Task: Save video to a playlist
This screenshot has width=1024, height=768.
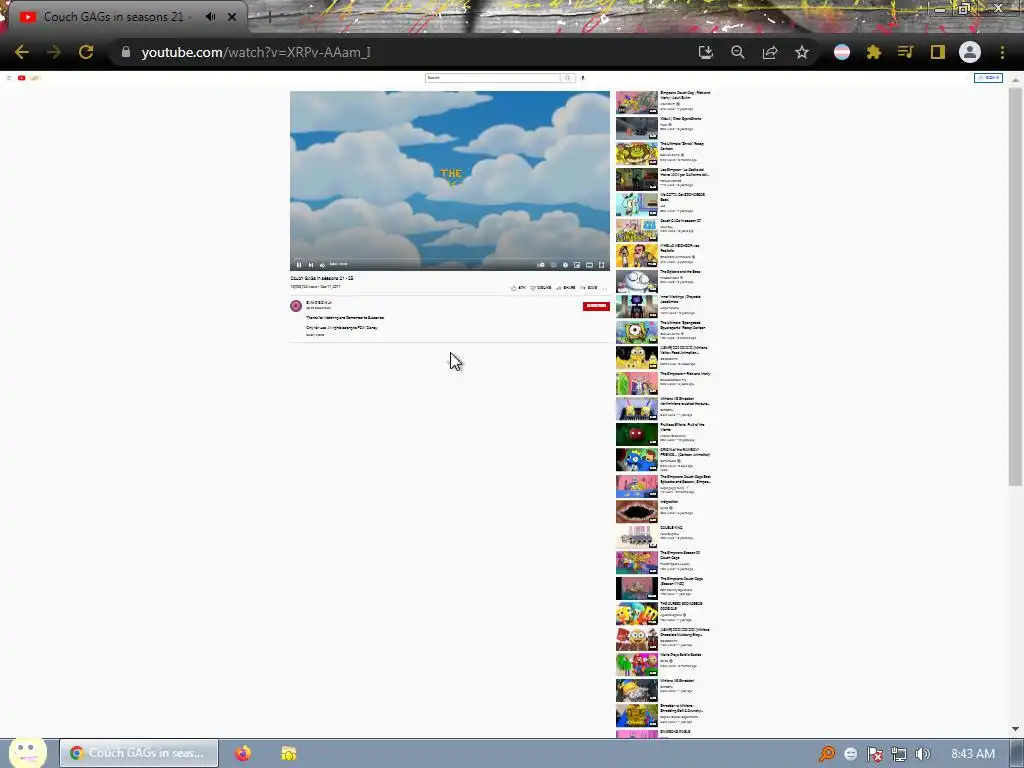Action: (x=589, y=287)
